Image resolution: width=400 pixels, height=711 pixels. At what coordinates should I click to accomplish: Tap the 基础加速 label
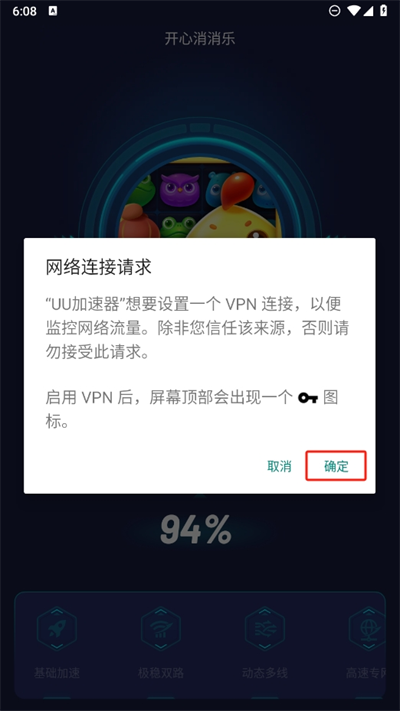pos(57,672)
